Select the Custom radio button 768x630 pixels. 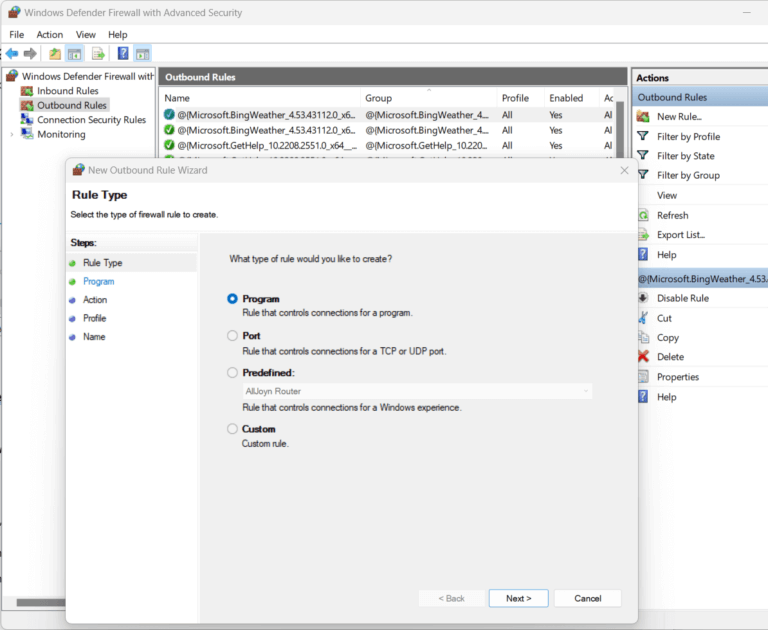click(x=232, y=429)
